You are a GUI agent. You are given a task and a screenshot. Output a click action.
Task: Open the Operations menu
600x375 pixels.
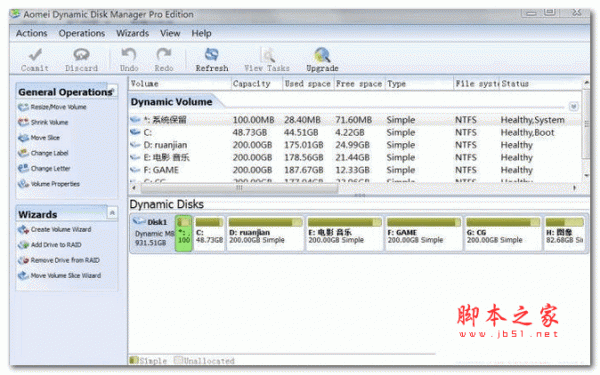[82, 33]
